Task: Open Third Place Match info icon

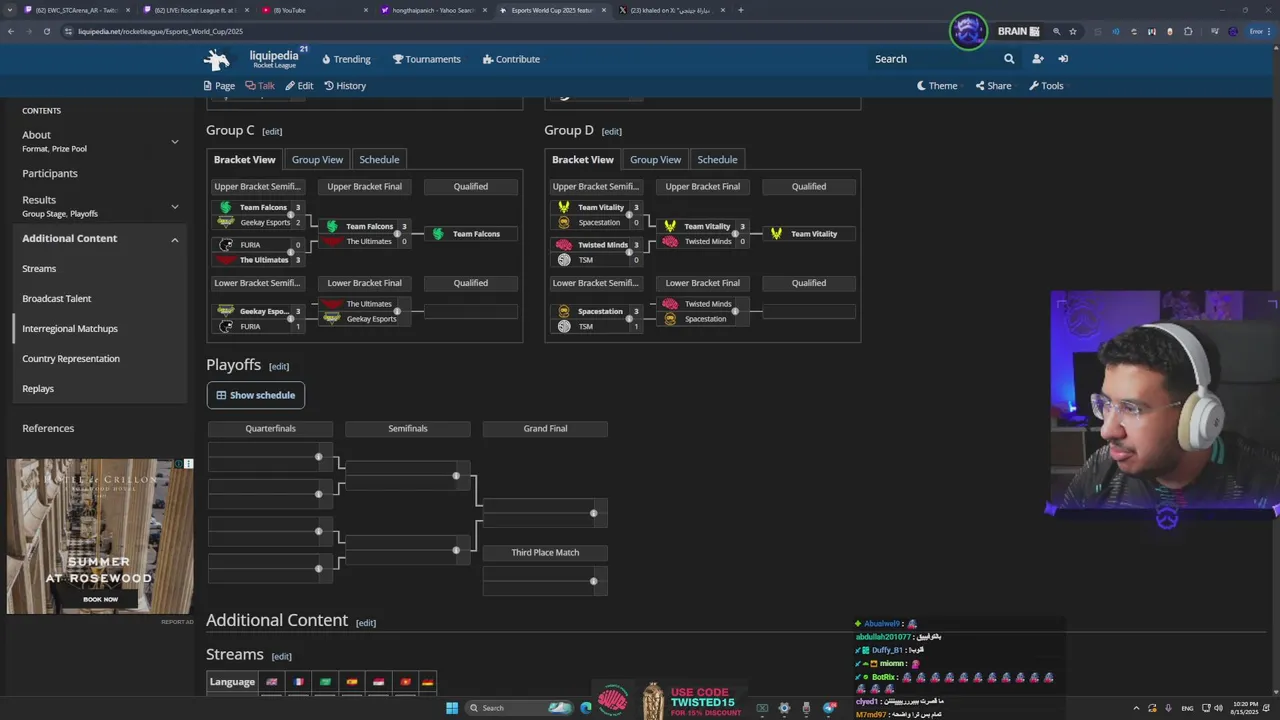Action: [593, 581]
